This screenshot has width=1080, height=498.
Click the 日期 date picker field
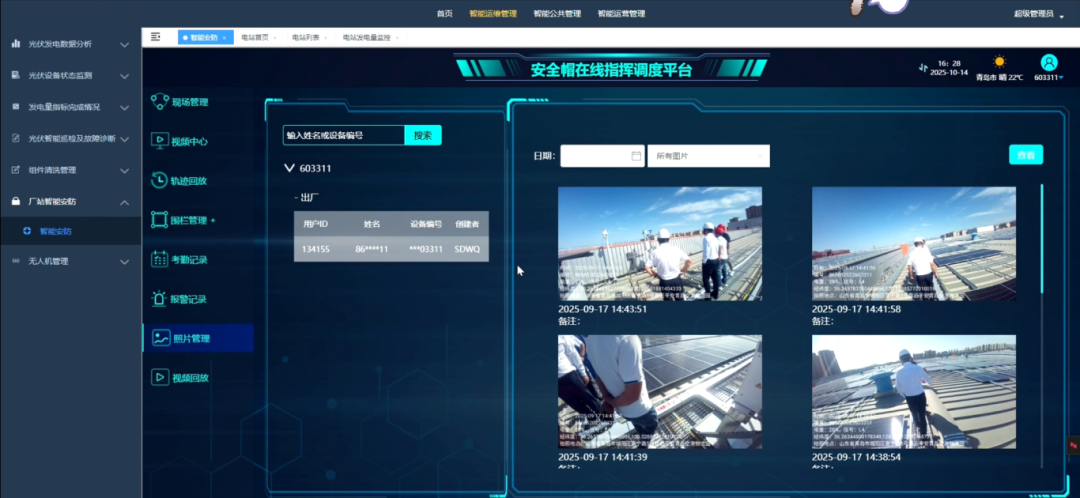pyautogui.click(x=602, y=156)
